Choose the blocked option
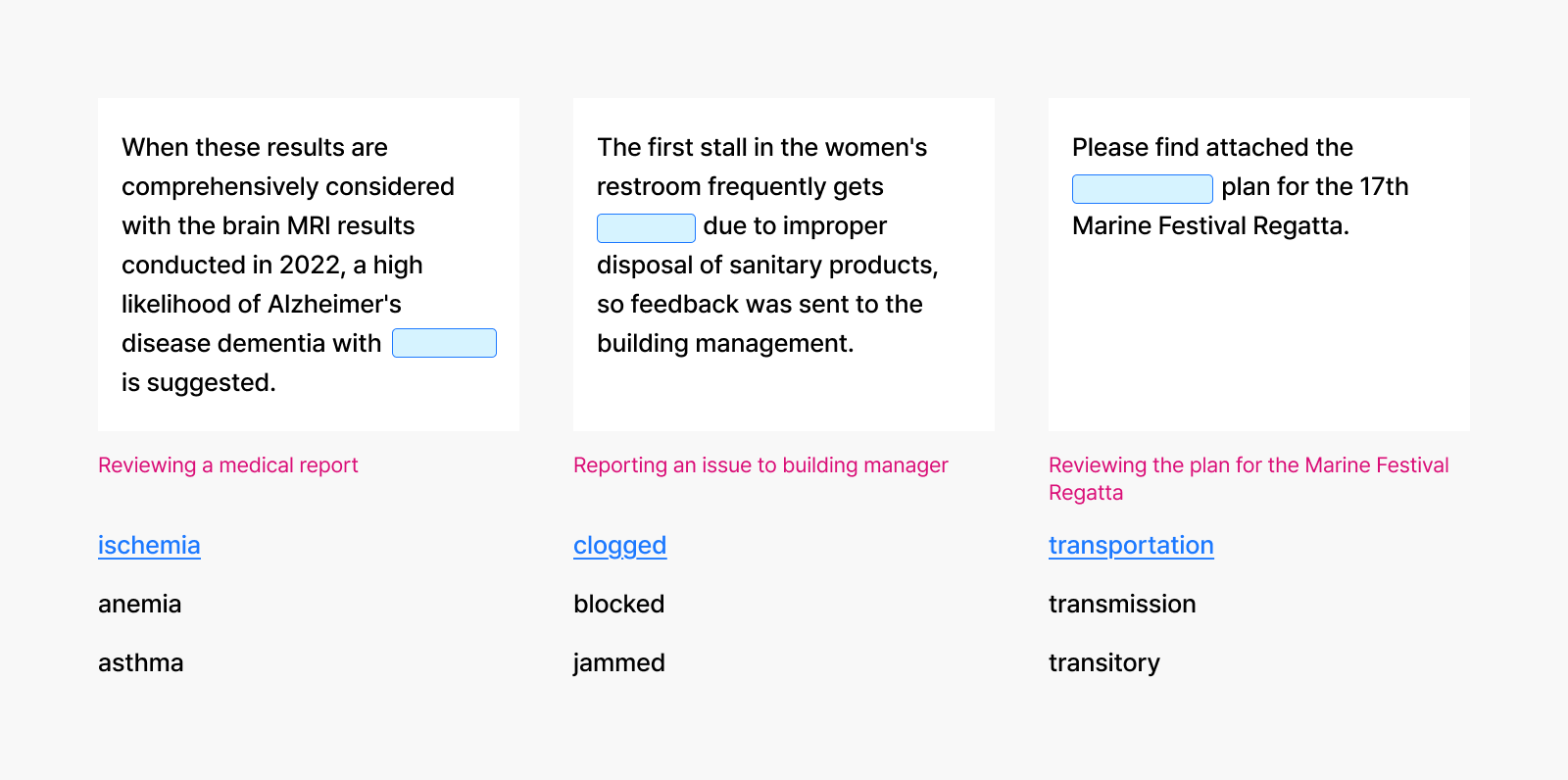Image resolution: width=1568 pixels, height=780 pixels. click(618, 604)
